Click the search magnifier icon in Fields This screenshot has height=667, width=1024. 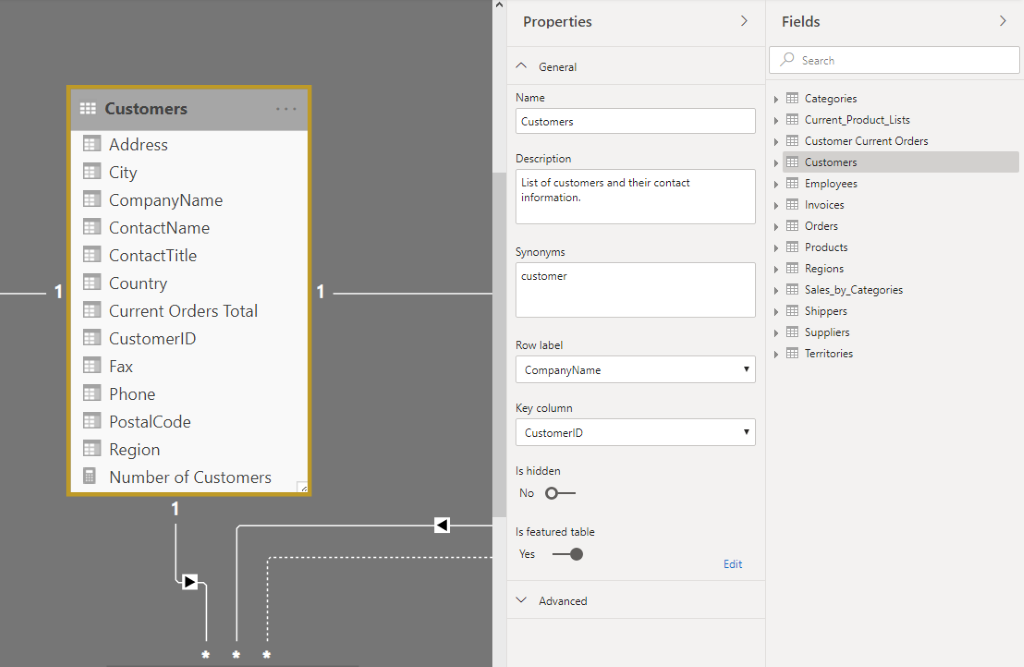click(788, 60)
